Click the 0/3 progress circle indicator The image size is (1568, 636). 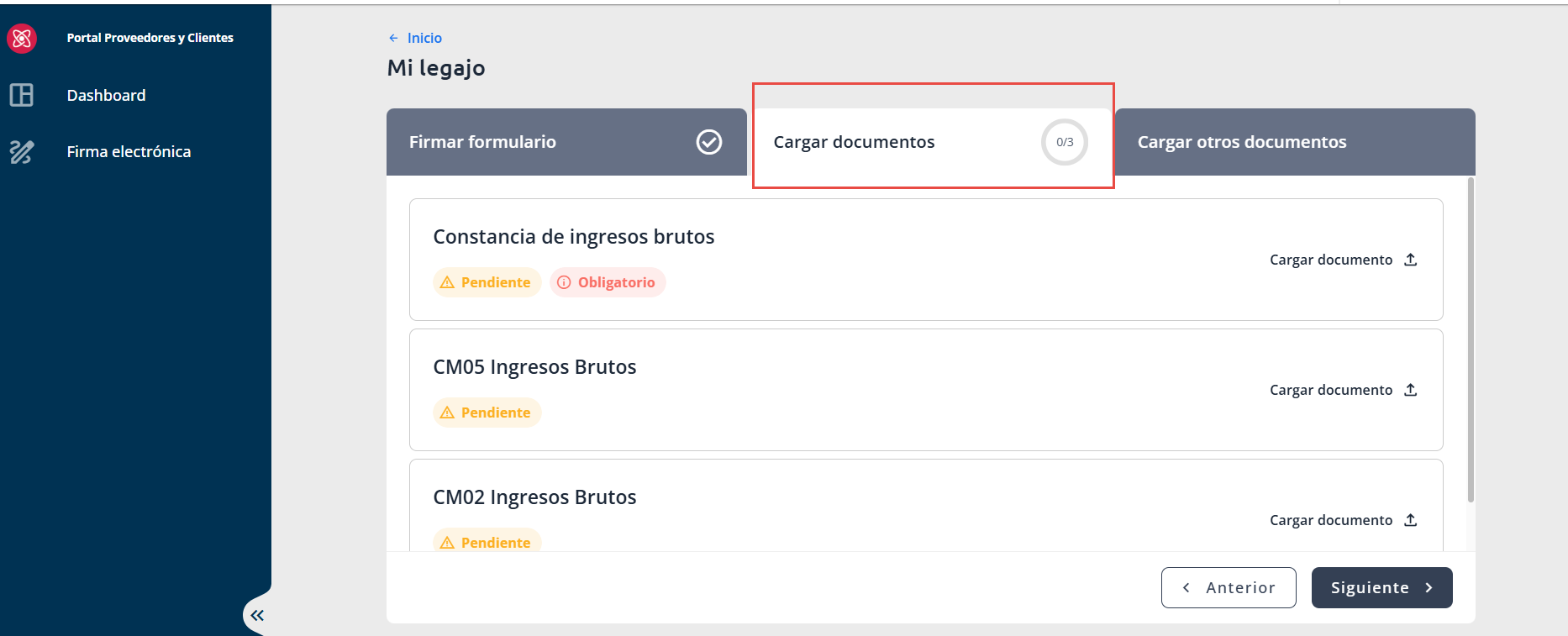coord(1065,142)
